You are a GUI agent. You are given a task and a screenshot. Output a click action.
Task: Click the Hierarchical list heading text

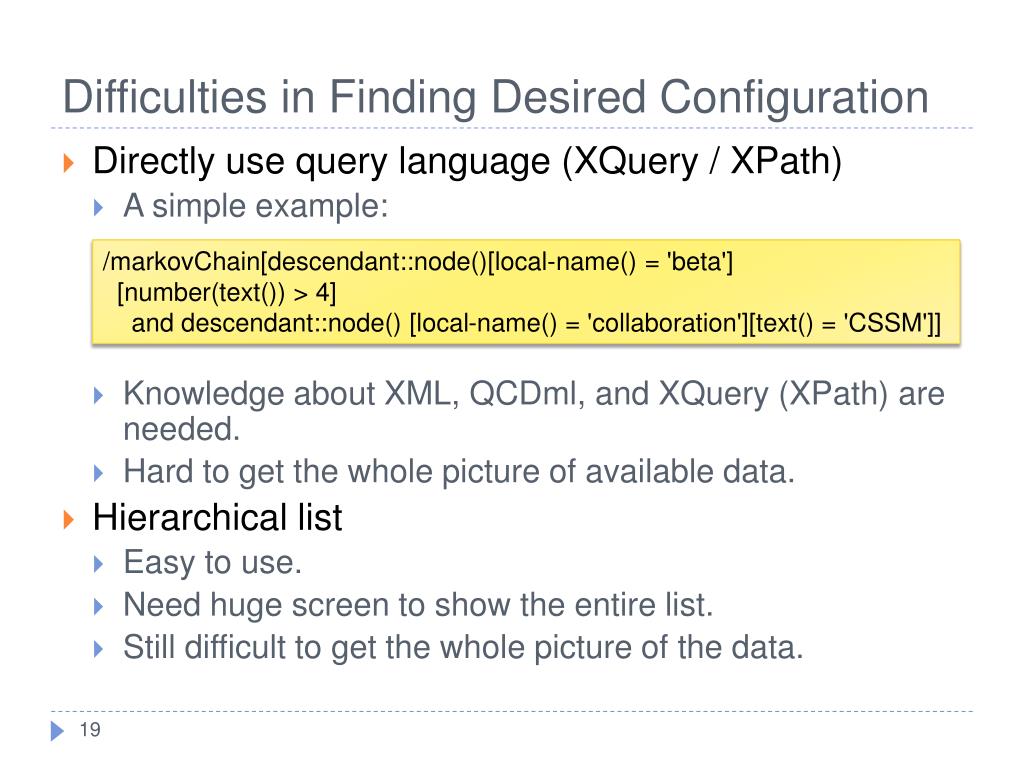217,518
